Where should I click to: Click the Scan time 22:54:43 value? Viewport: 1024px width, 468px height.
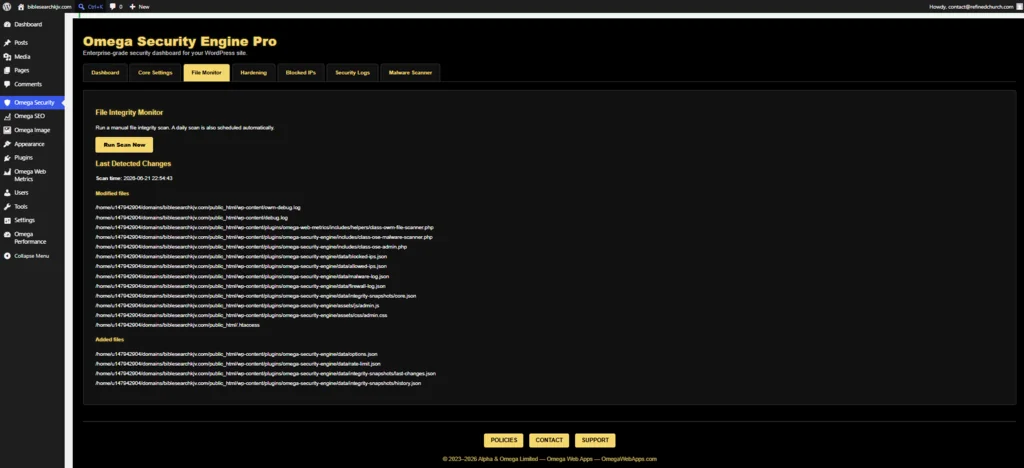(148, 178)
